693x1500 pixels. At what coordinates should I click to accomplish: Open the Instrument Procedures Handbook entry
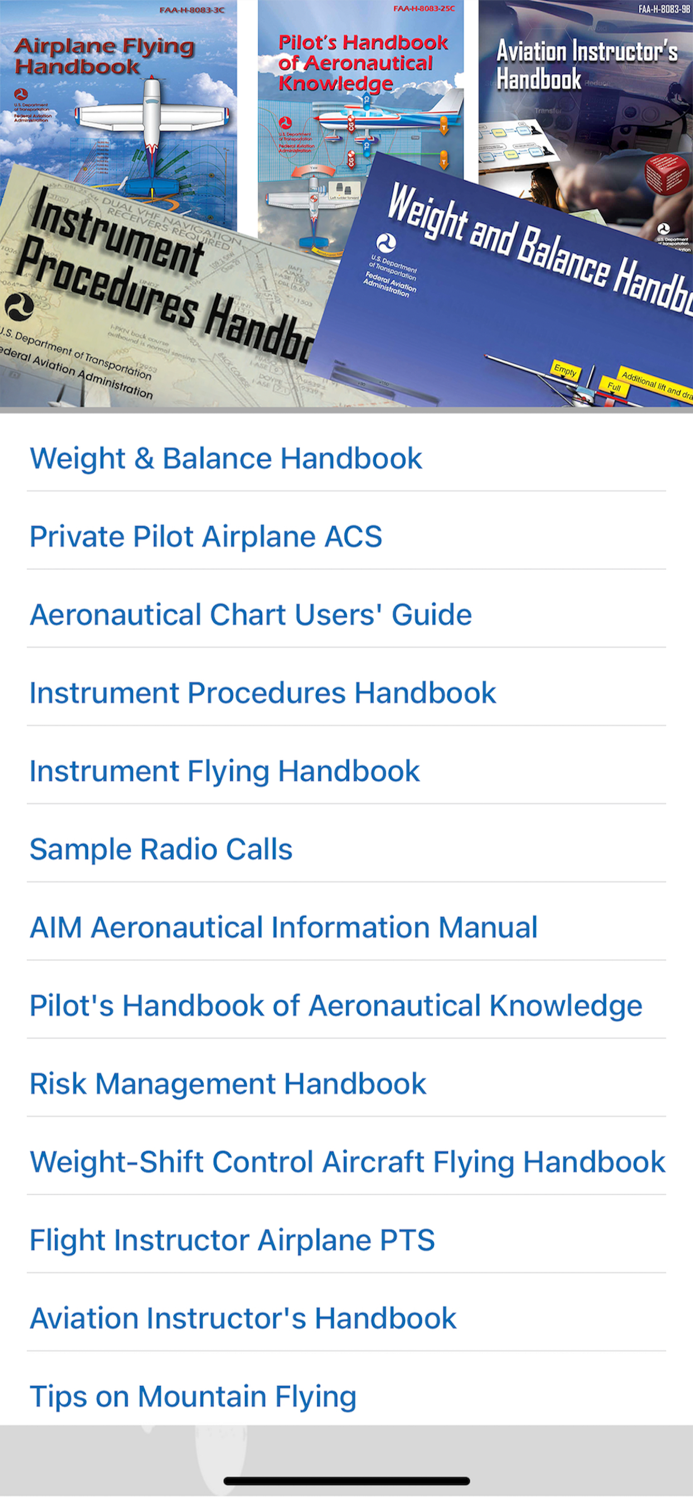[x=263, y=692]
